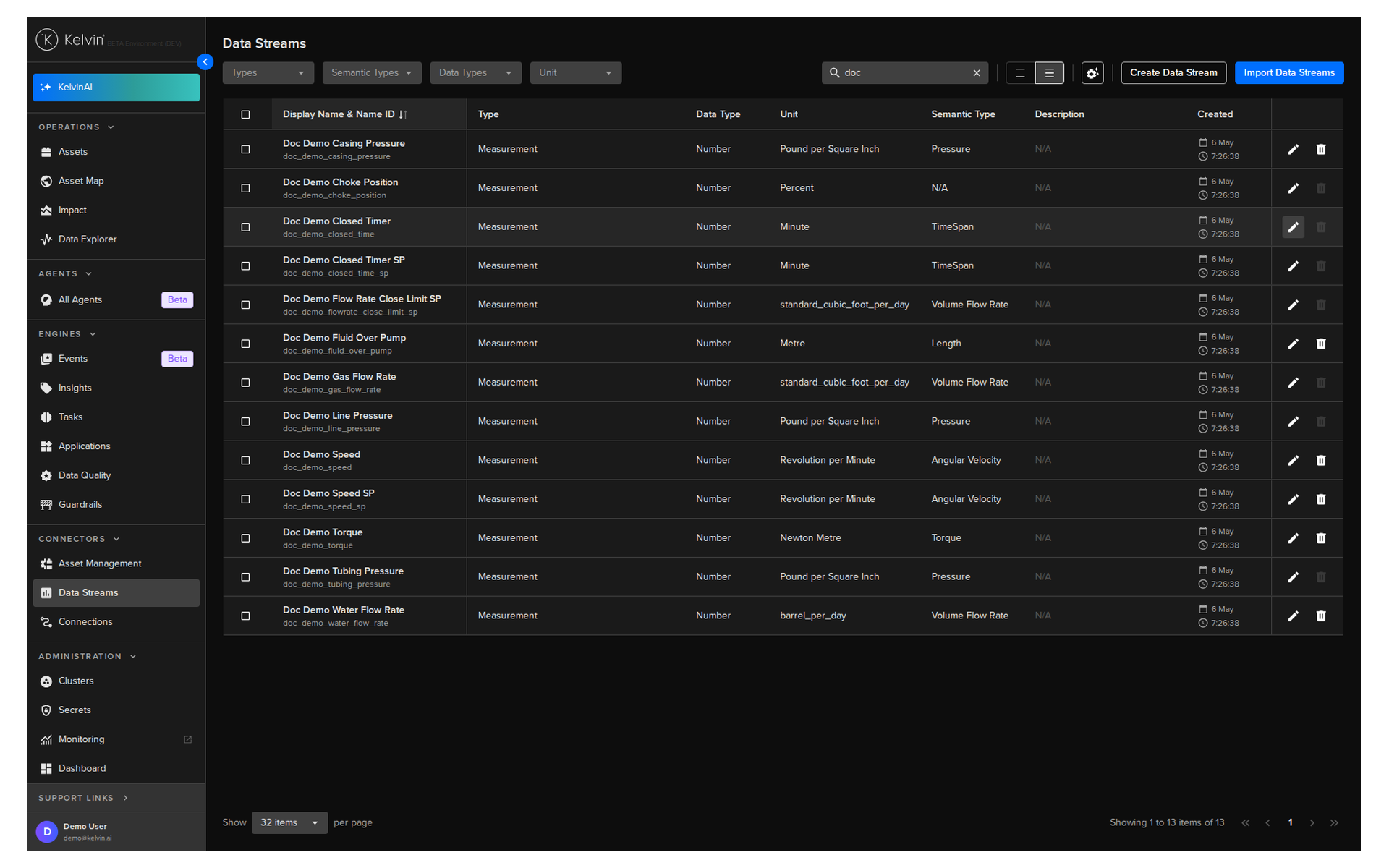The width and height of the screenshot is (1389, 868).
Task: Open the Secrets admin page
Action: 116,710
